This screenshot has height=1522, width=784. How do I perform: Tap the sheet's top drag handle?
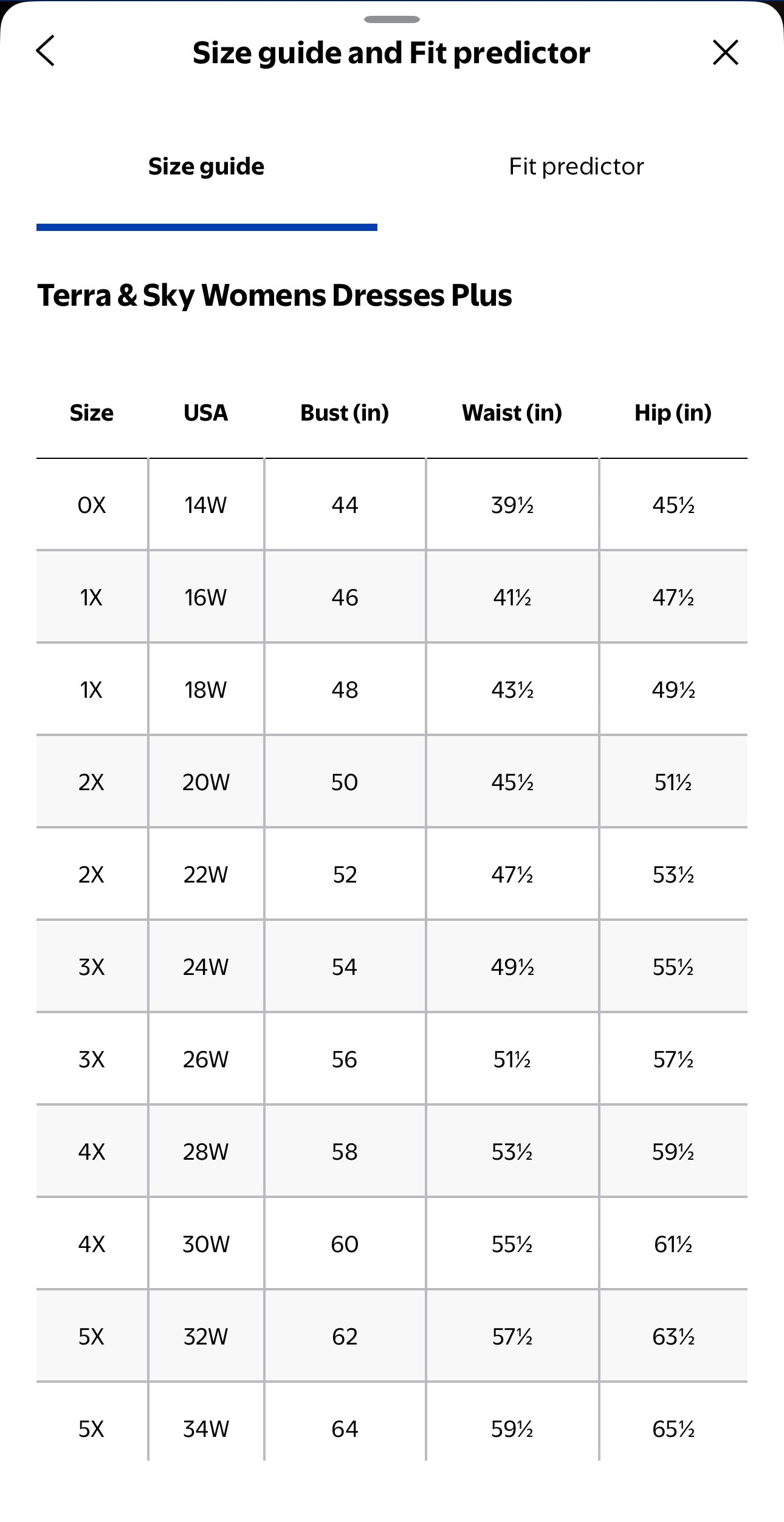click(x=392, y=19)
